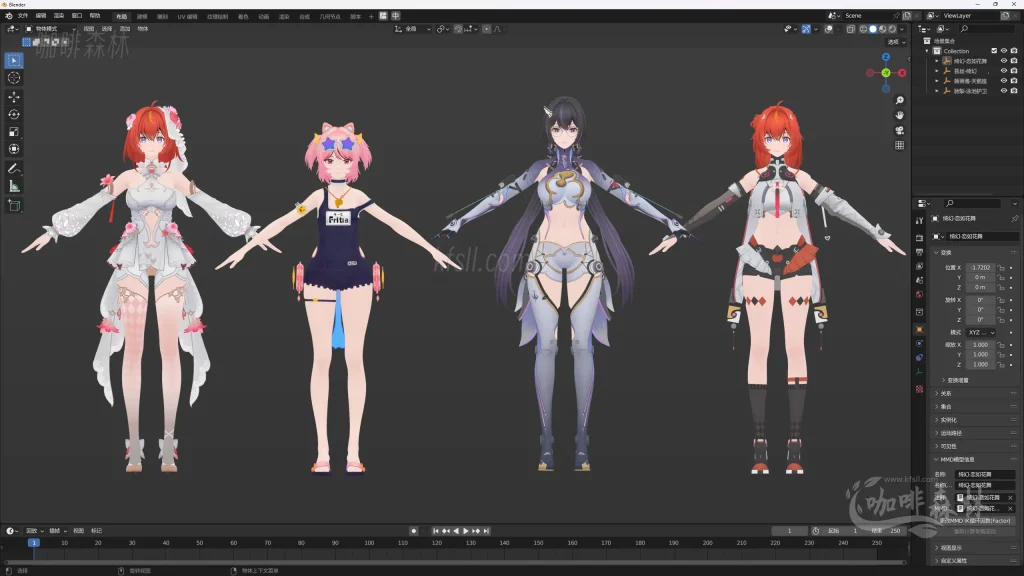Switch viewport shading to Rendered
The width and height of the screenshot is (1024, 576).
click(x=892, y=29)
